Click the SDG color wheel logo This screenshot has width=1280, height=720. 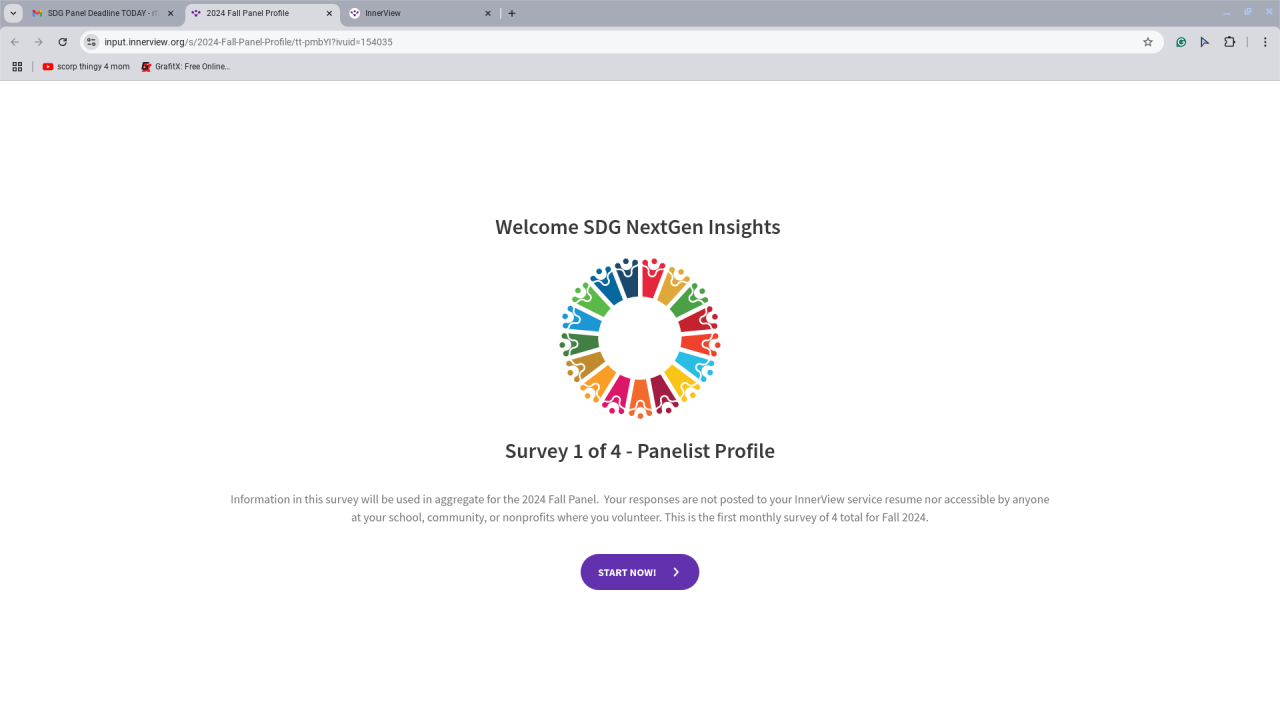pos(640,338)
